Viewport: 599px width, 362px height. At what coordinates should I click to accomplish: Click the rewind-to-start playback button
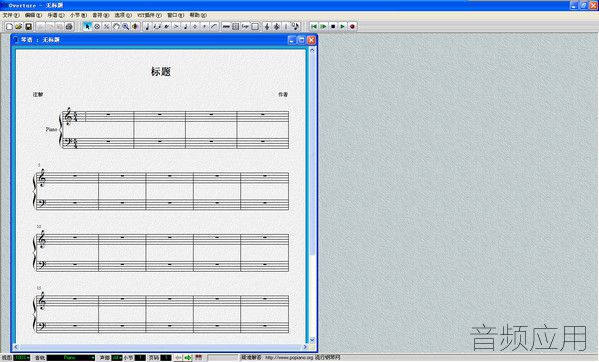(314, 26)
